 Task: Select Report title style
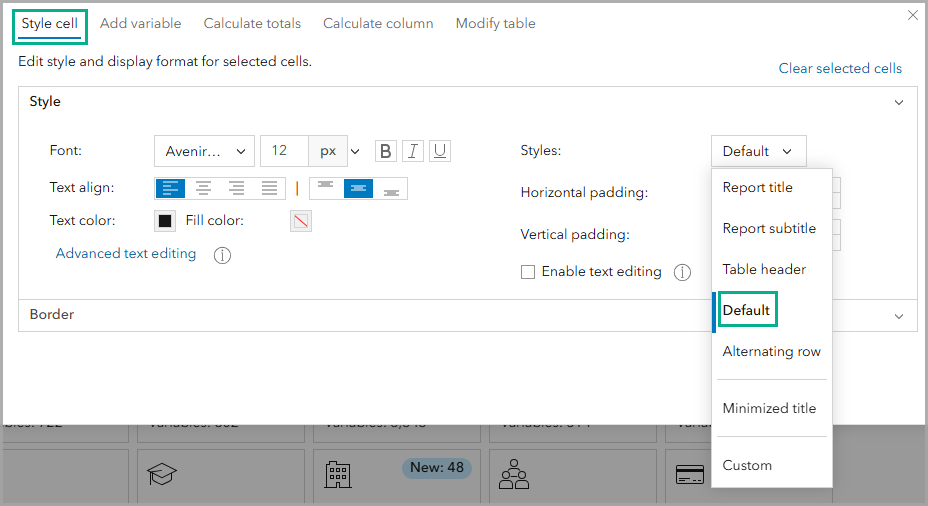772,188
